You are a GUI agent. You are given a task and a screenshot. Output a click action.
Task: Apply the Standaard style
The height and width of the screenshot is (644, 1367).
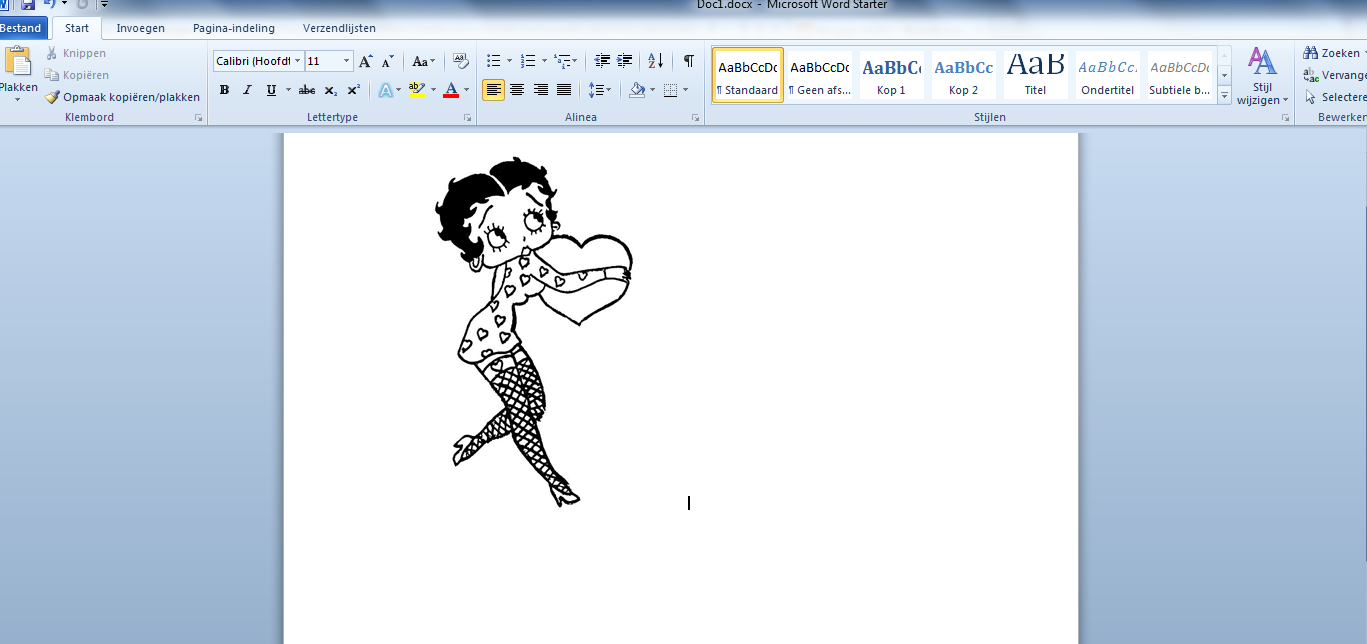coord(747,75)
